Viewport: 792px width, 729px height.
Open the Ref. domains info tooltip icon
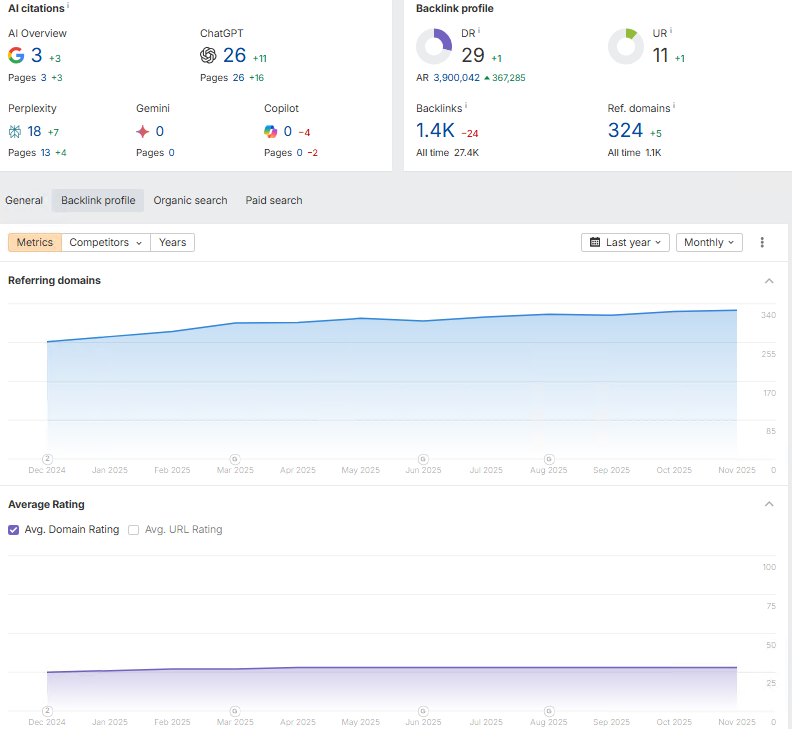pyautogui.click(x=674, y=106)
